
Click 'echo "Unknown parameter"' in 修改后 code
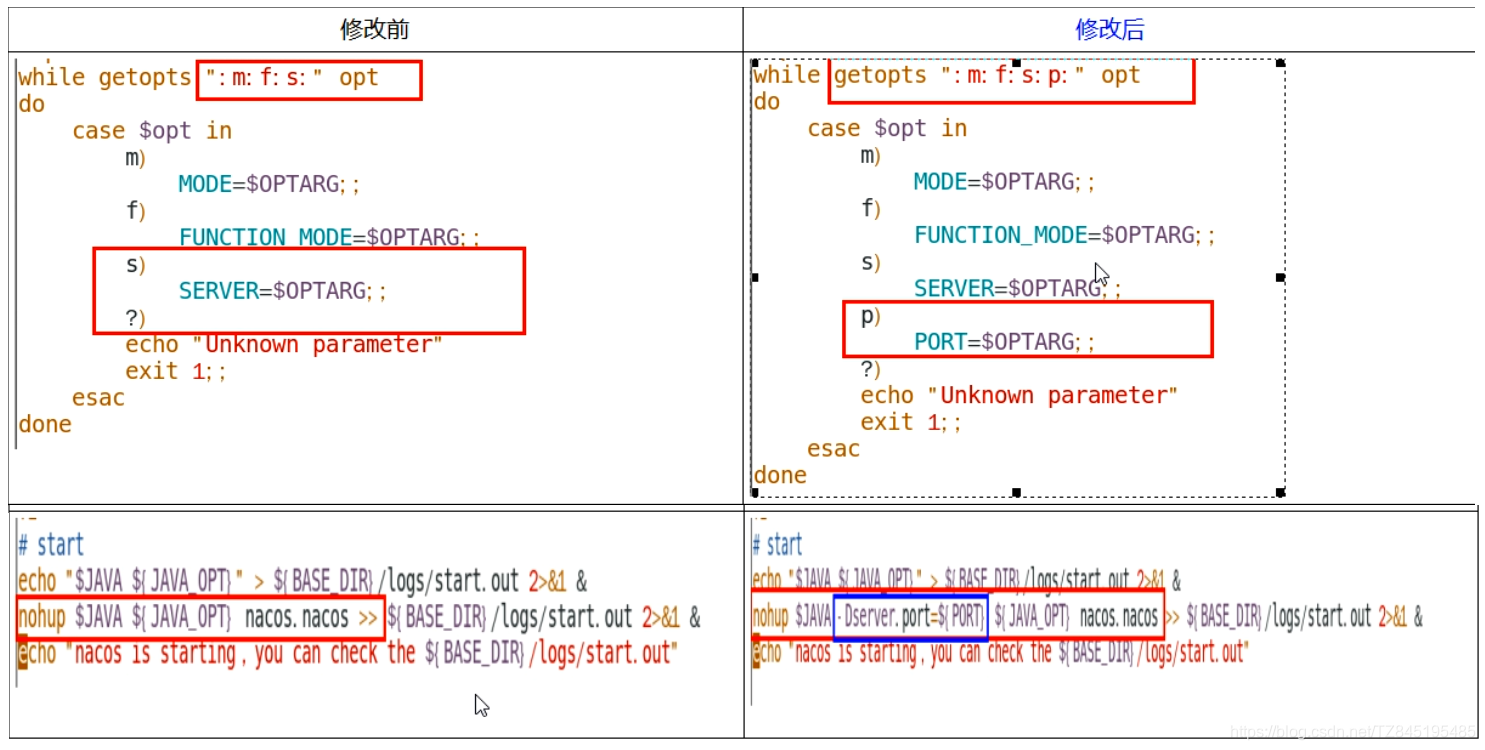coord(1019,395)
